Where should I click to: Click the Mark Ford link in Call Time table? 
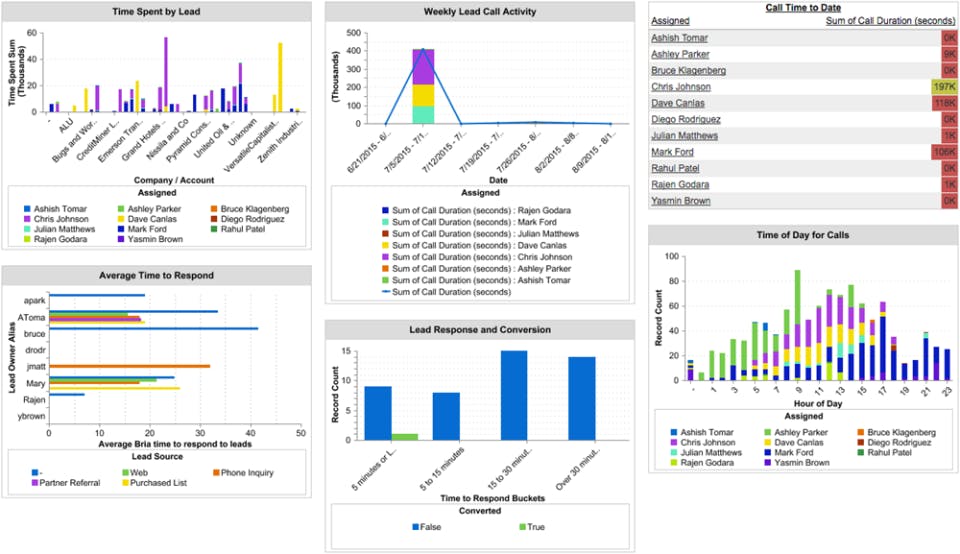[672, 152]
